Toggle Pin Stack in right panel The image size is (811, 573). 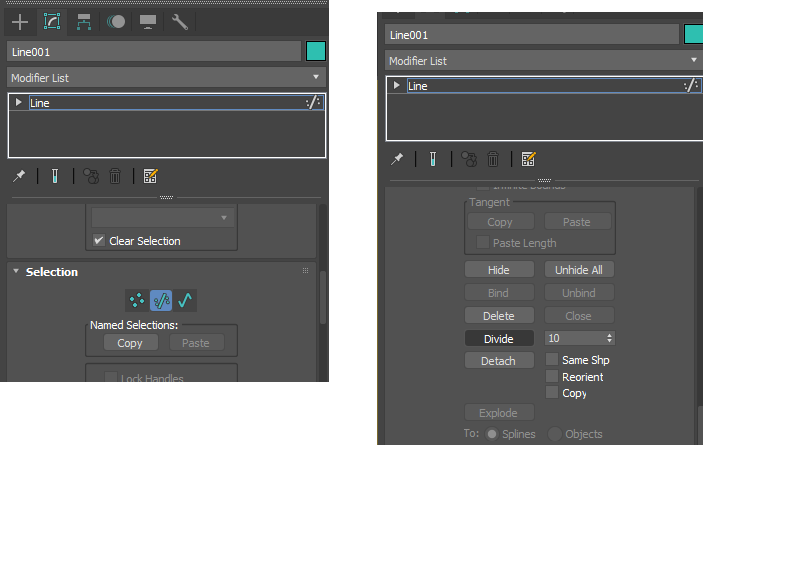[397, 159]
